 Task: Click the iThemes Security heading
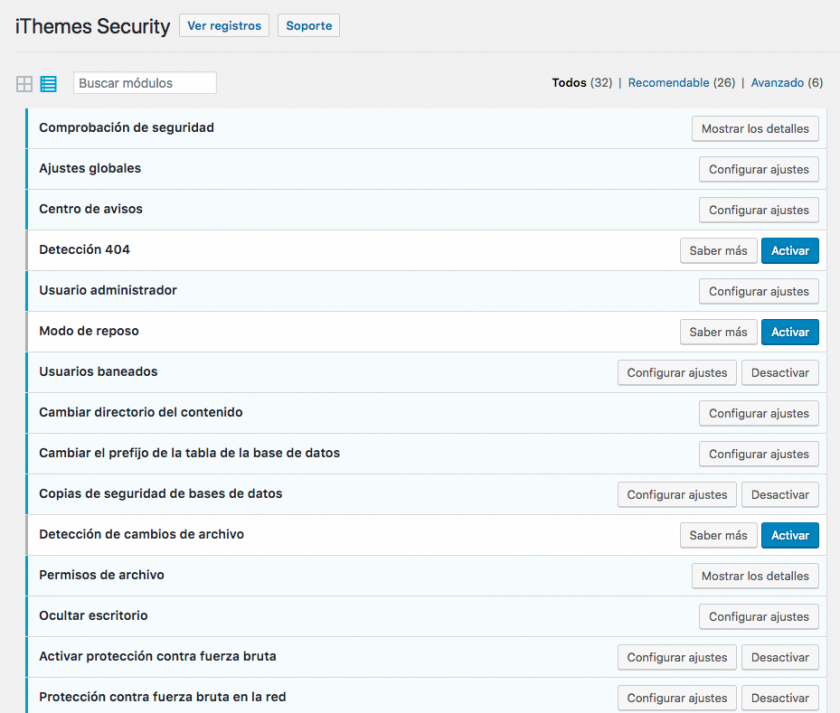tap(93, 26)
